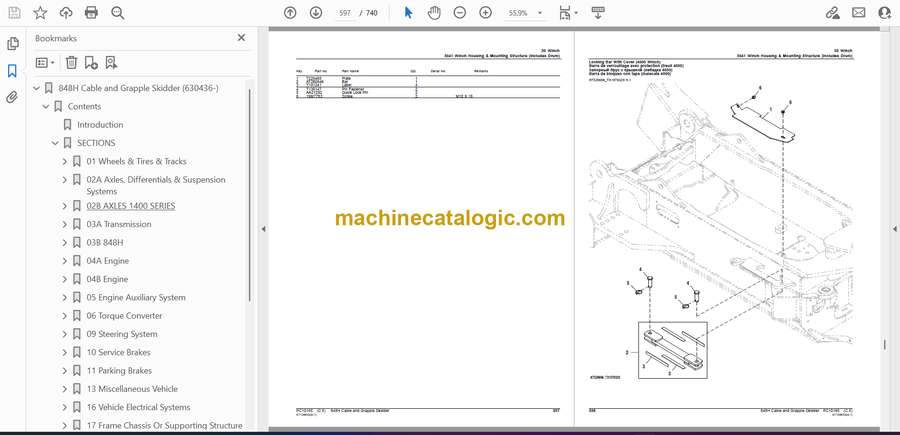900x435 pixels.
Task: Click the Save file icon
Action: click(x=14, y=13)
